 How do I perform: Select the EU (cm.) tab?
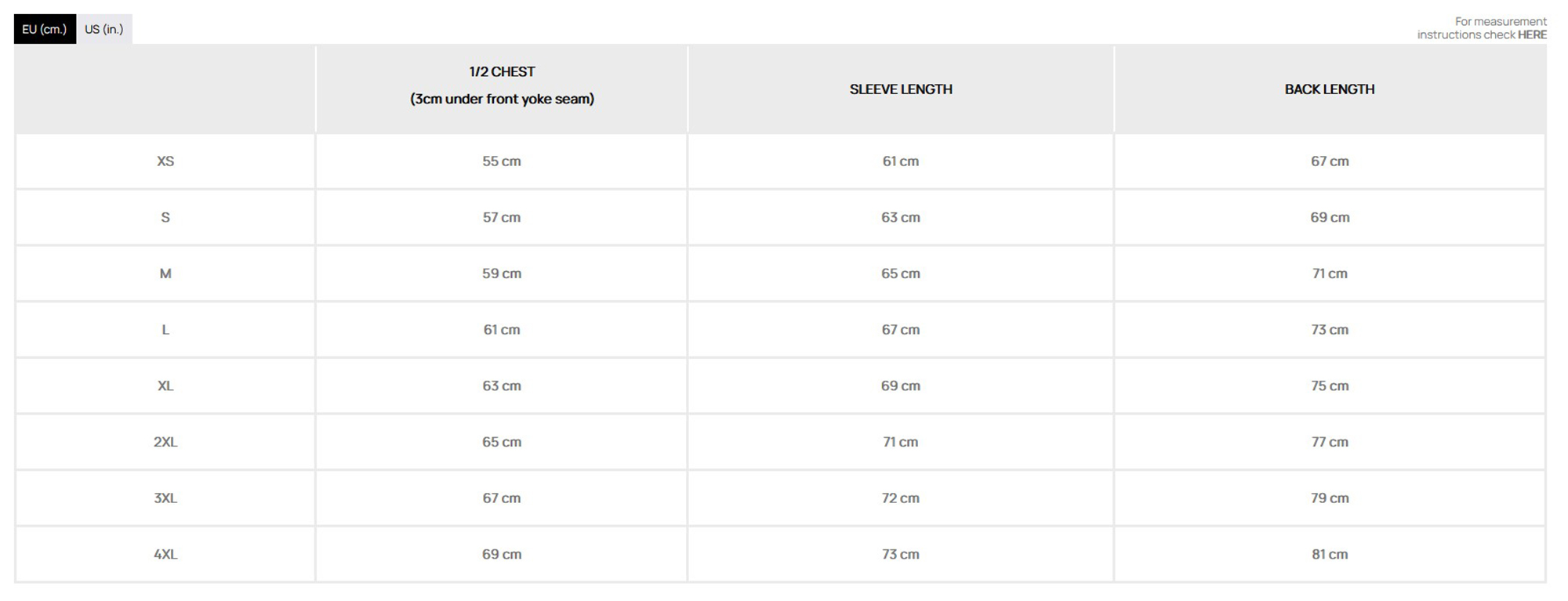(45, 30)
